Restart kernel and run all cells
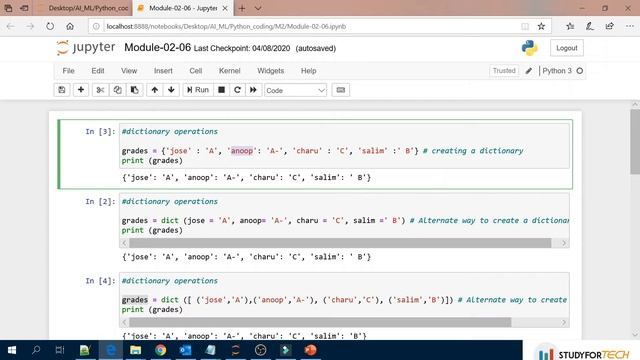Image resolution: width=640 pixels, height=360 pixels. pos(253,90)
